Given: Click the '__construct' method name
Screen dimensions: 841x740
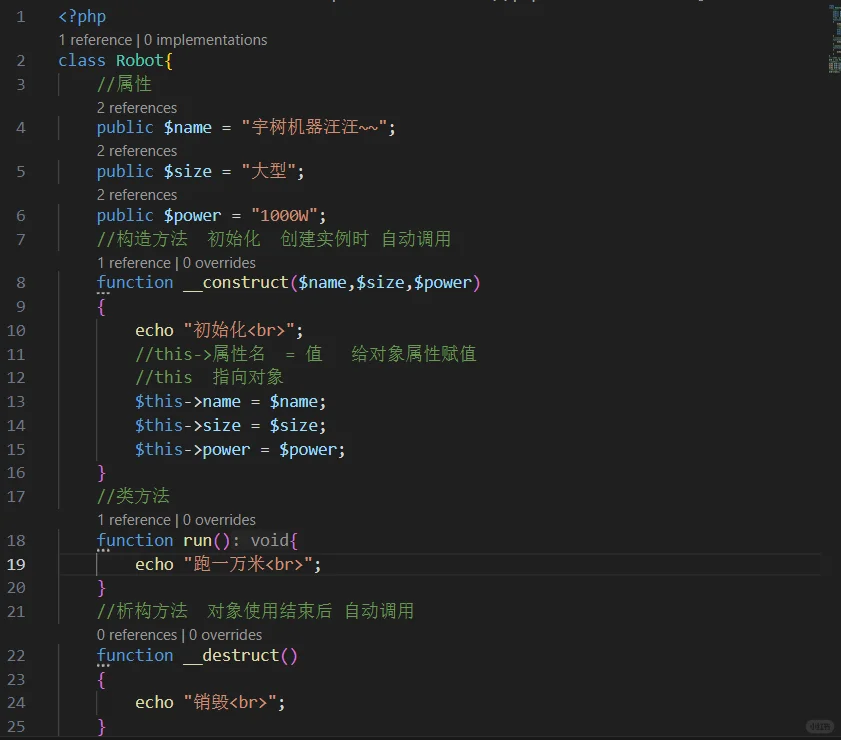Looking at the screenshot, I should pos(236,283).
